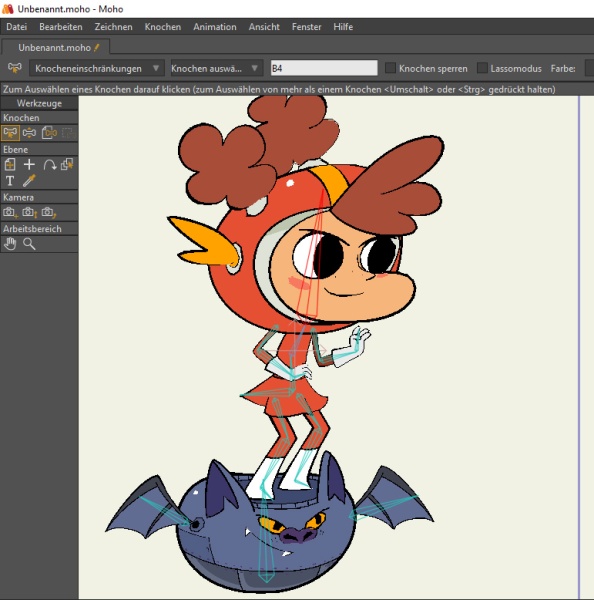Open the Knocheneinschränkungen dropdown
The width and height of the screenshot is (594, 600).
[x=97, y=68]
